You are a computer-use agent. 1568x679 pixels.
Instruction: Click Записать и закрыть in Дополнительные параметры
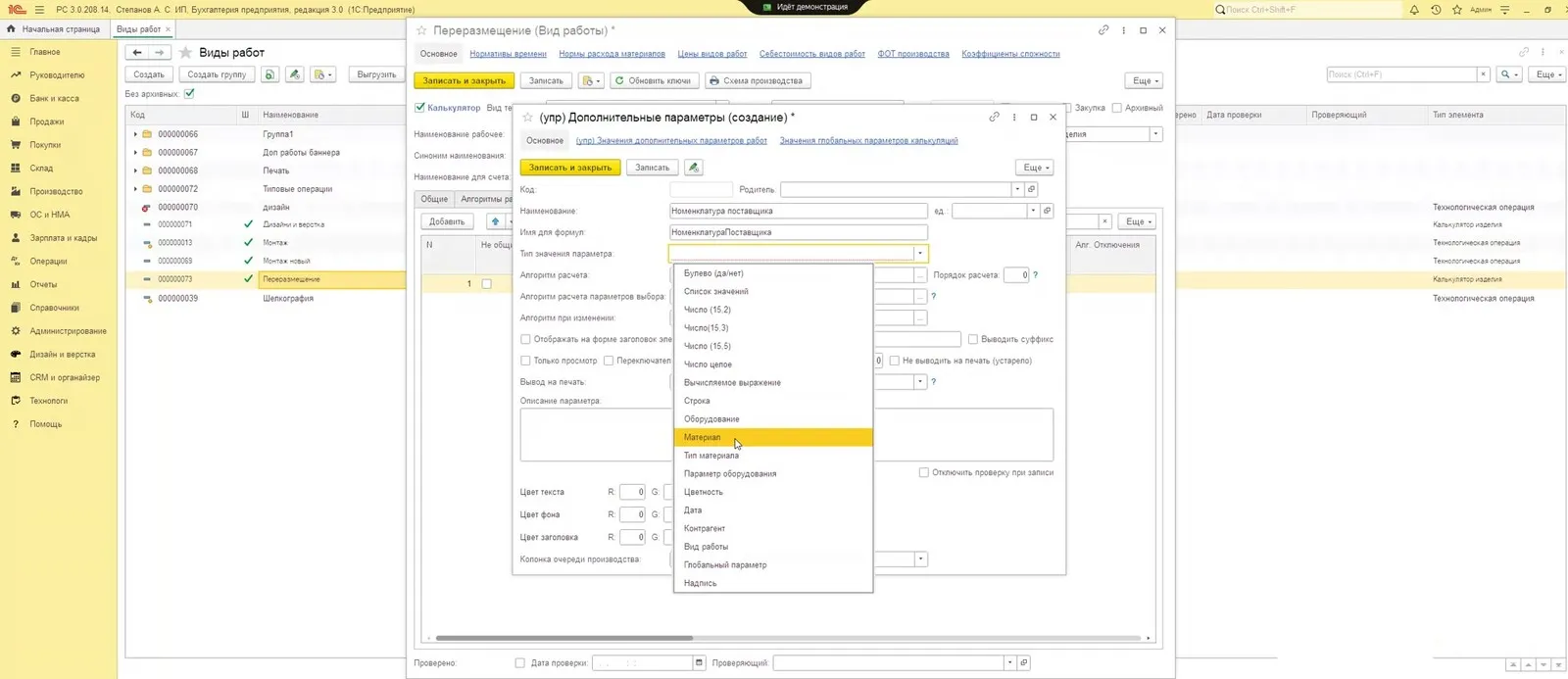click(x=570, y=168)
